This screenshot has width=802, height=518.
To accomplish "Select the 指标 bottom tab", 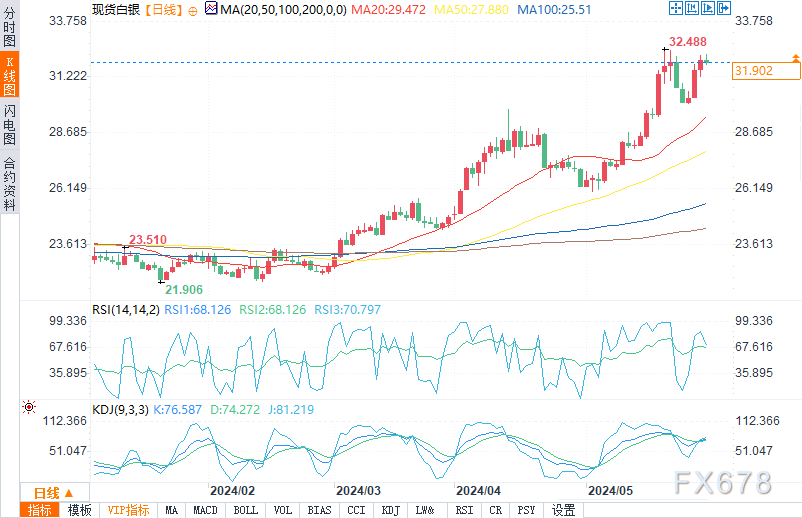I will point(40,510).
